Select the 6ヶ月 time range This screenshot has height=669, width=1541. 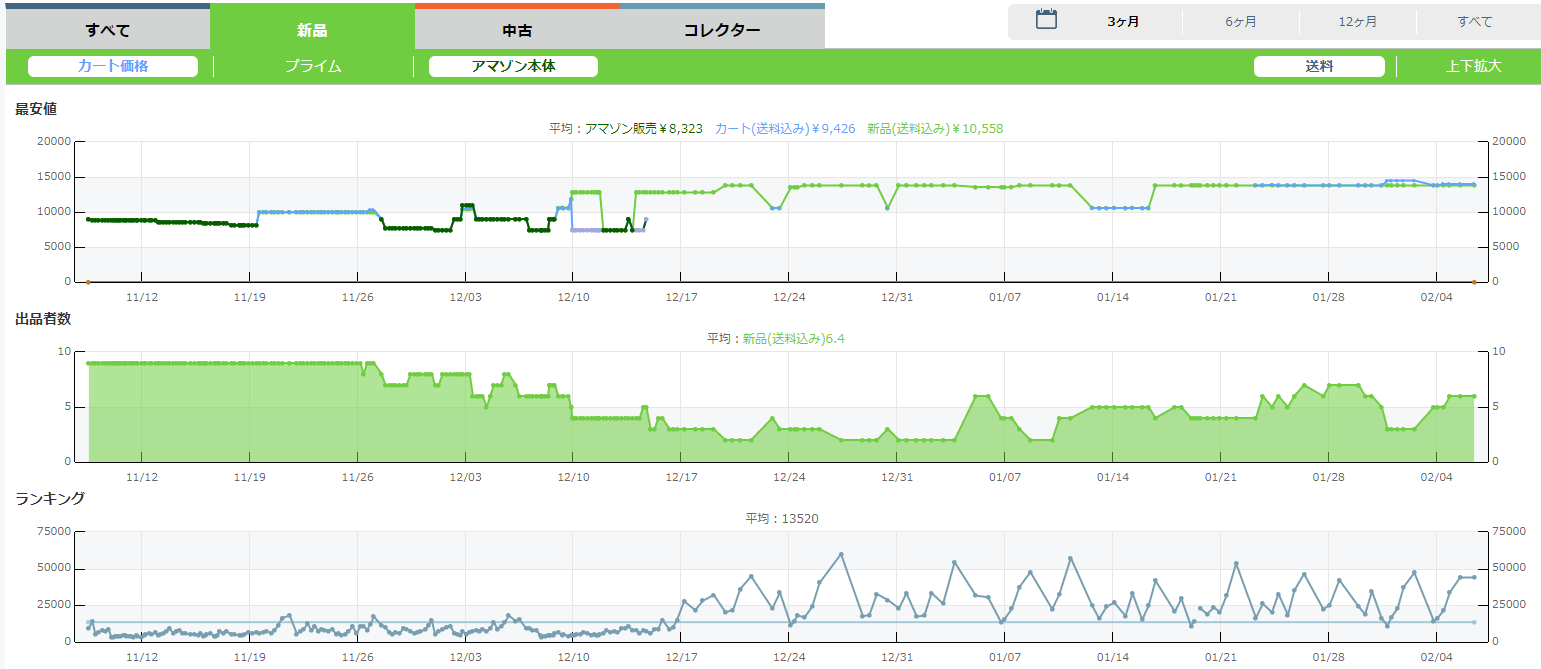pos(1240,22)
